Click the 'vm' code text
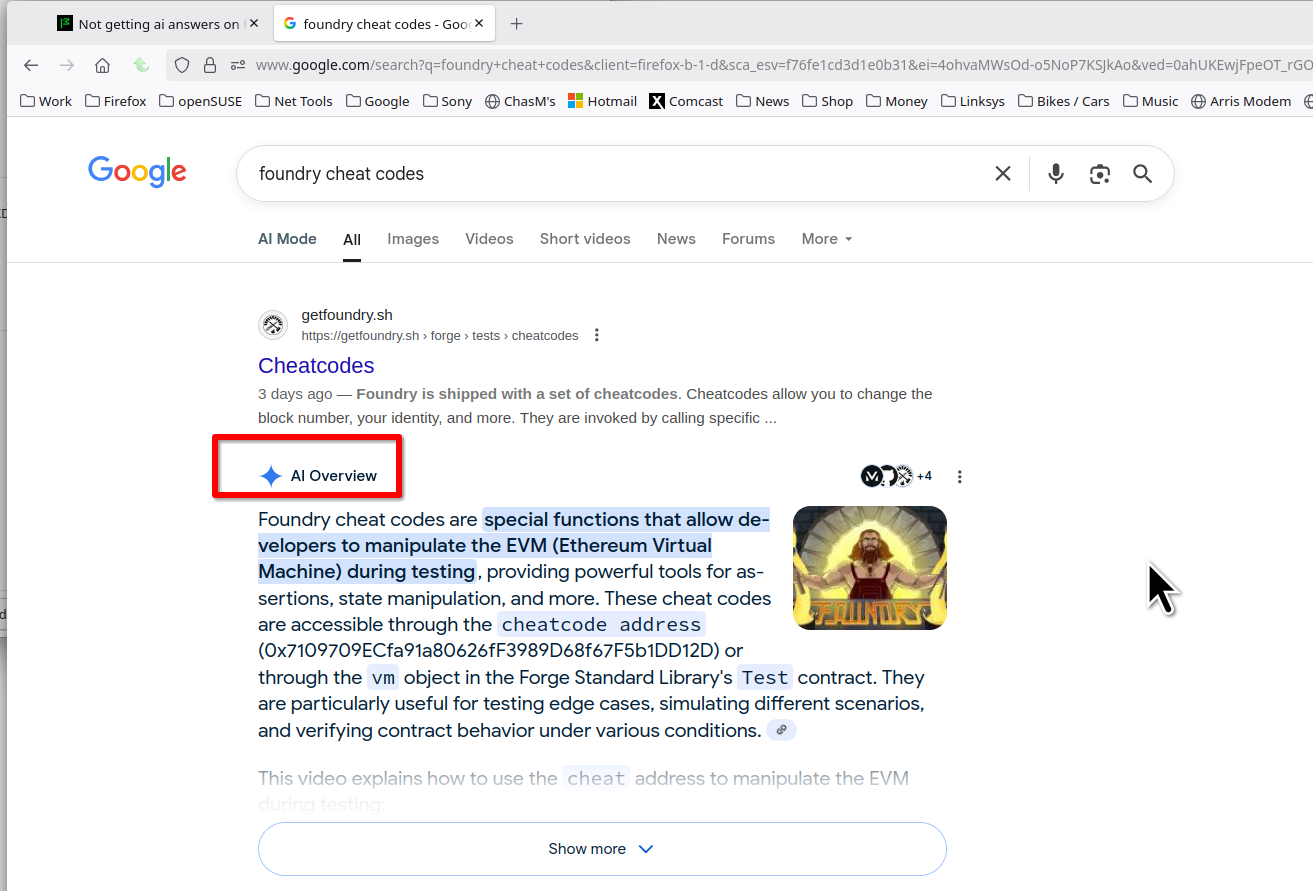 tap(383, 678)
